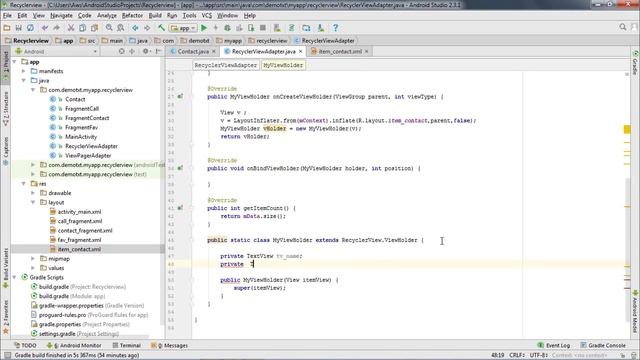Open the File menu
Viewport: 640px width, 360px height.
[x=7, y=16]
